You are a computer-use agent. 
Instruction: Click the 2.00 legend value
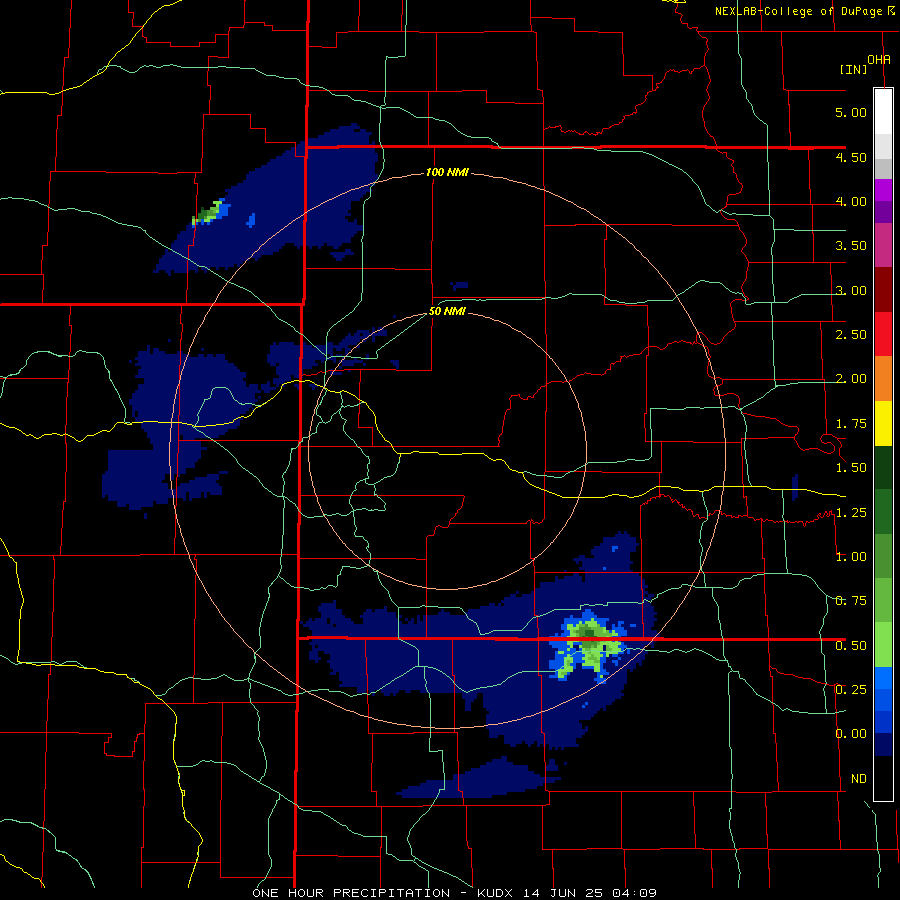pos(851,379)
